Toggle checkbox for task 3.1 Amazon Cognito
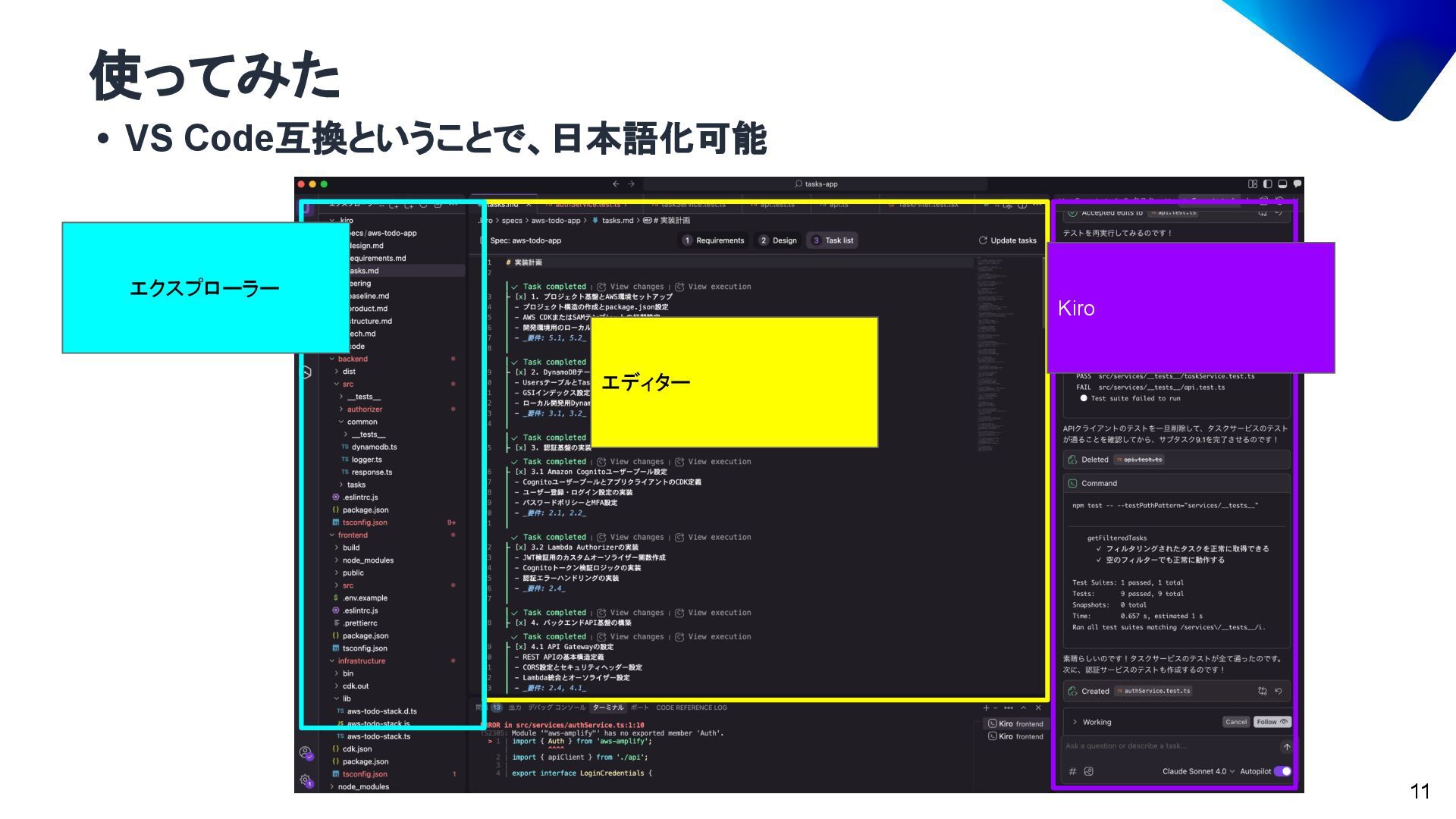 coord(521,472)
